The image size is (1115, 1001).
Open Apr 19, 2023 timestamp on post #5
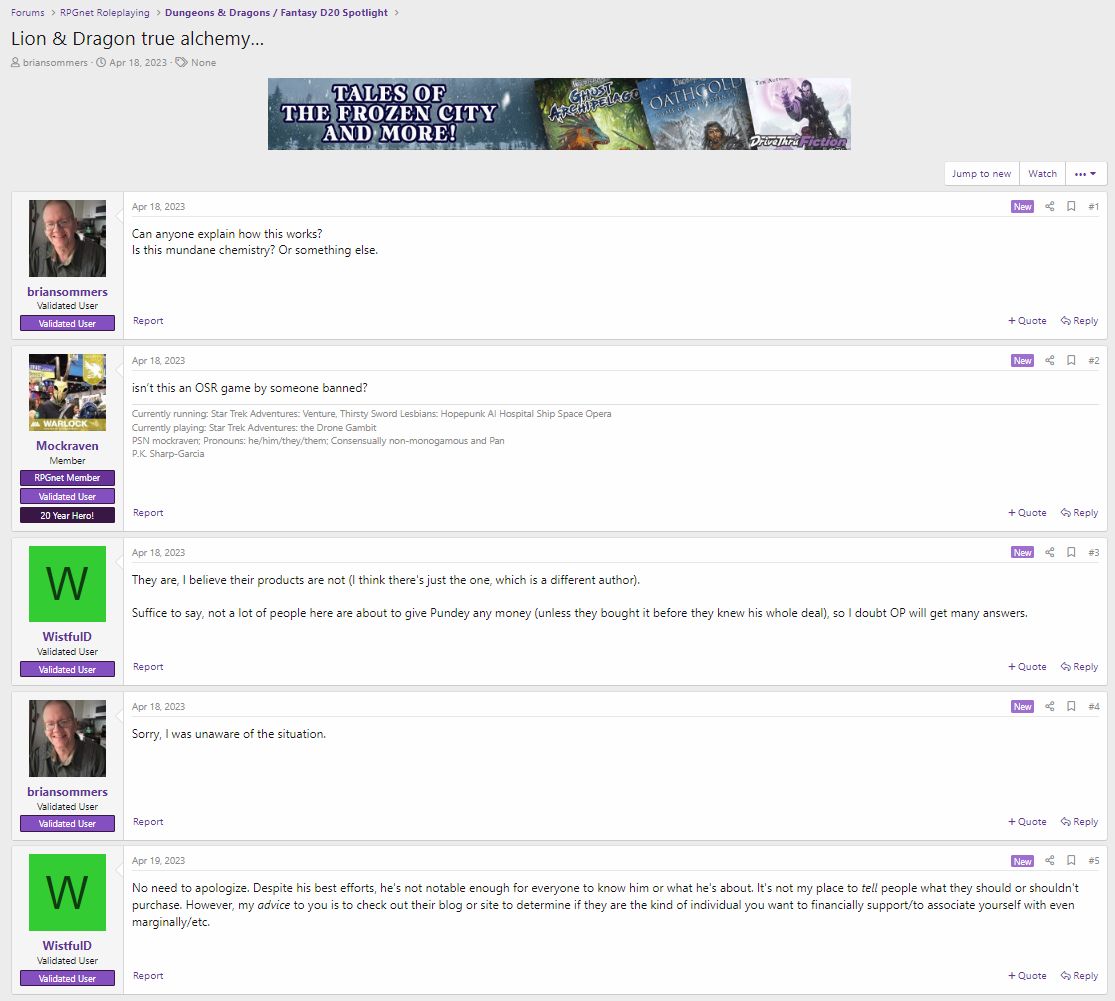point(158,860)
